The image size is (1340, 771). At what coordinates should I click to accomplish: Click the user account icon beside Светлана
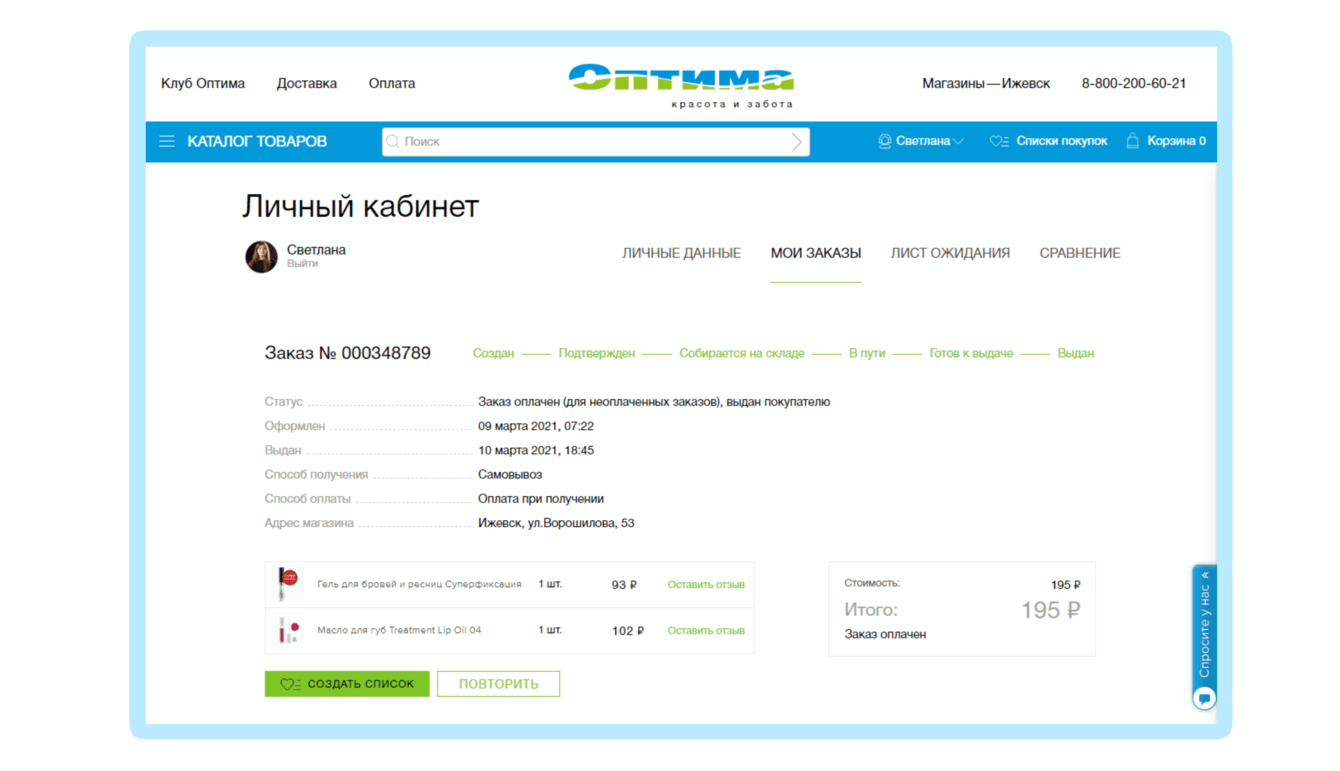[x=884, y=141]
